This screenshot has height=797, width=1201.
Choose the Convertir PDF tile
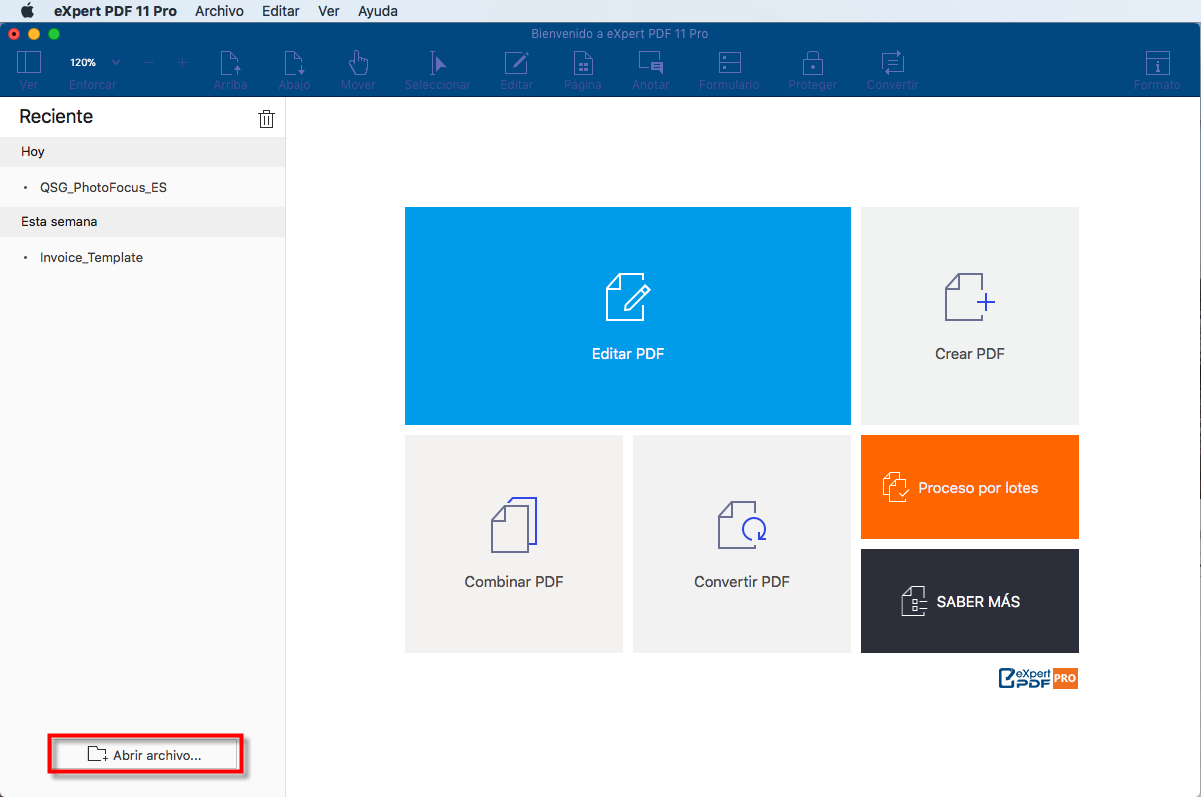click(742, 544)
